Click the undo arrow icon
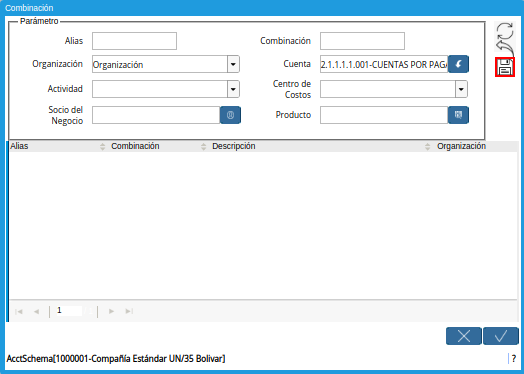The height and width of the screenshot is (374, 524). coord(505,48)
